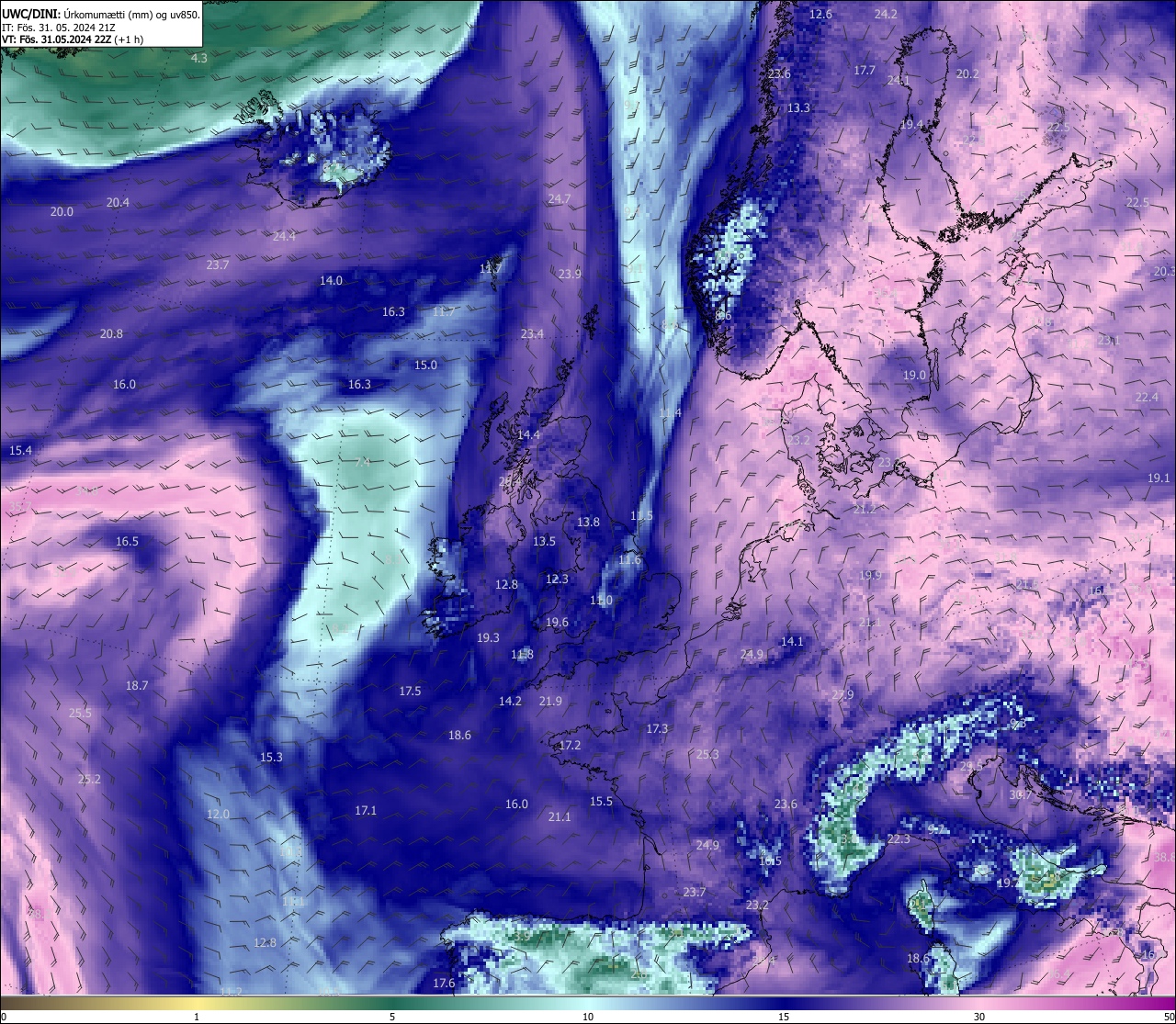Click the 14.0 map value
Image resolution: width=1176 pixels, height=1024 pixels.
click(331, 280)
